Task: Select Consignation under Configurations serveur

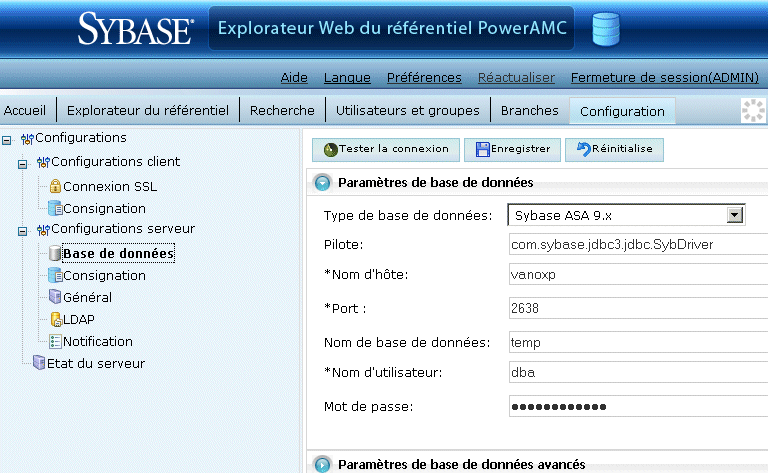Action: (x=104, y=276)
